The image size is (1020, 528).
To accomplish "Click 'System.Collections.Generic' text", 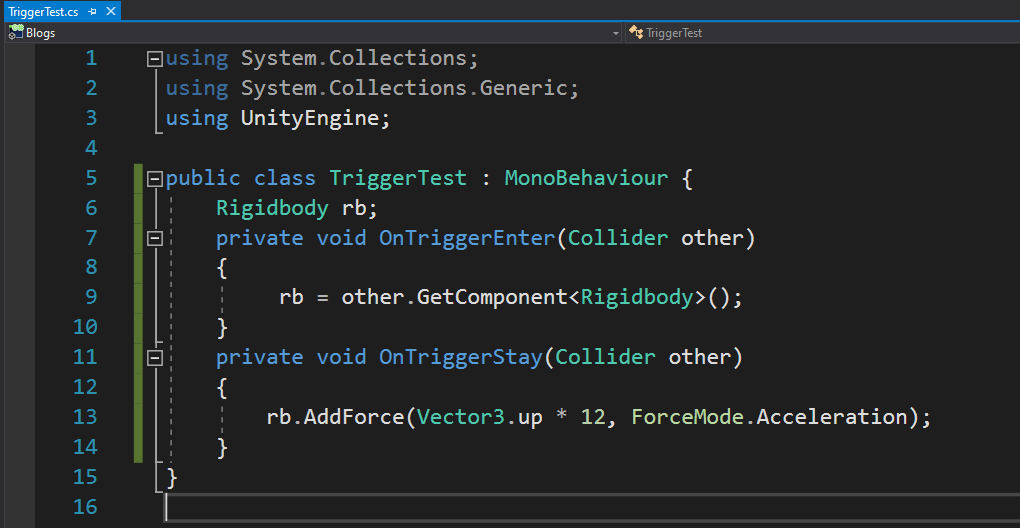I will pyautogui.click(x=403, y=88).
